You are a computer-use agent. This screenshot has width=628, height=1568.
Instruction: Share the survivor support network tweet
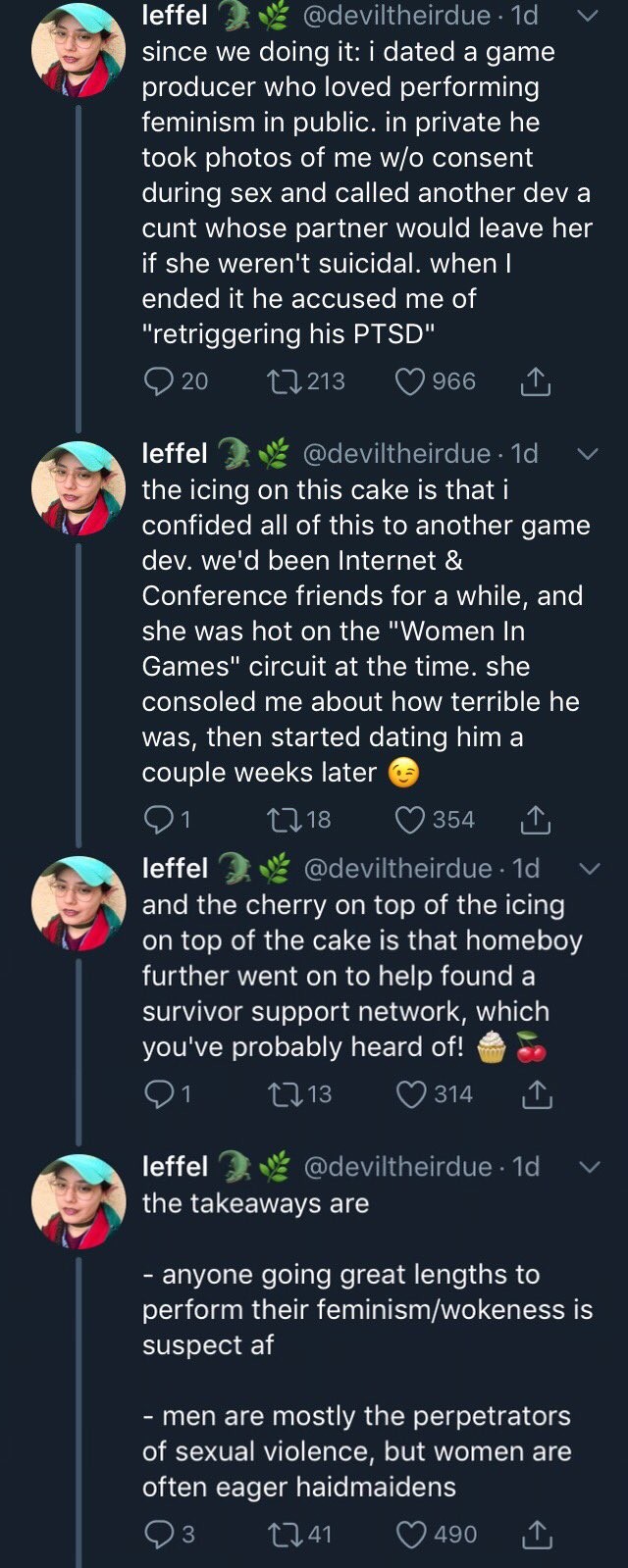pyautogui.click(x=536, y=1094)
